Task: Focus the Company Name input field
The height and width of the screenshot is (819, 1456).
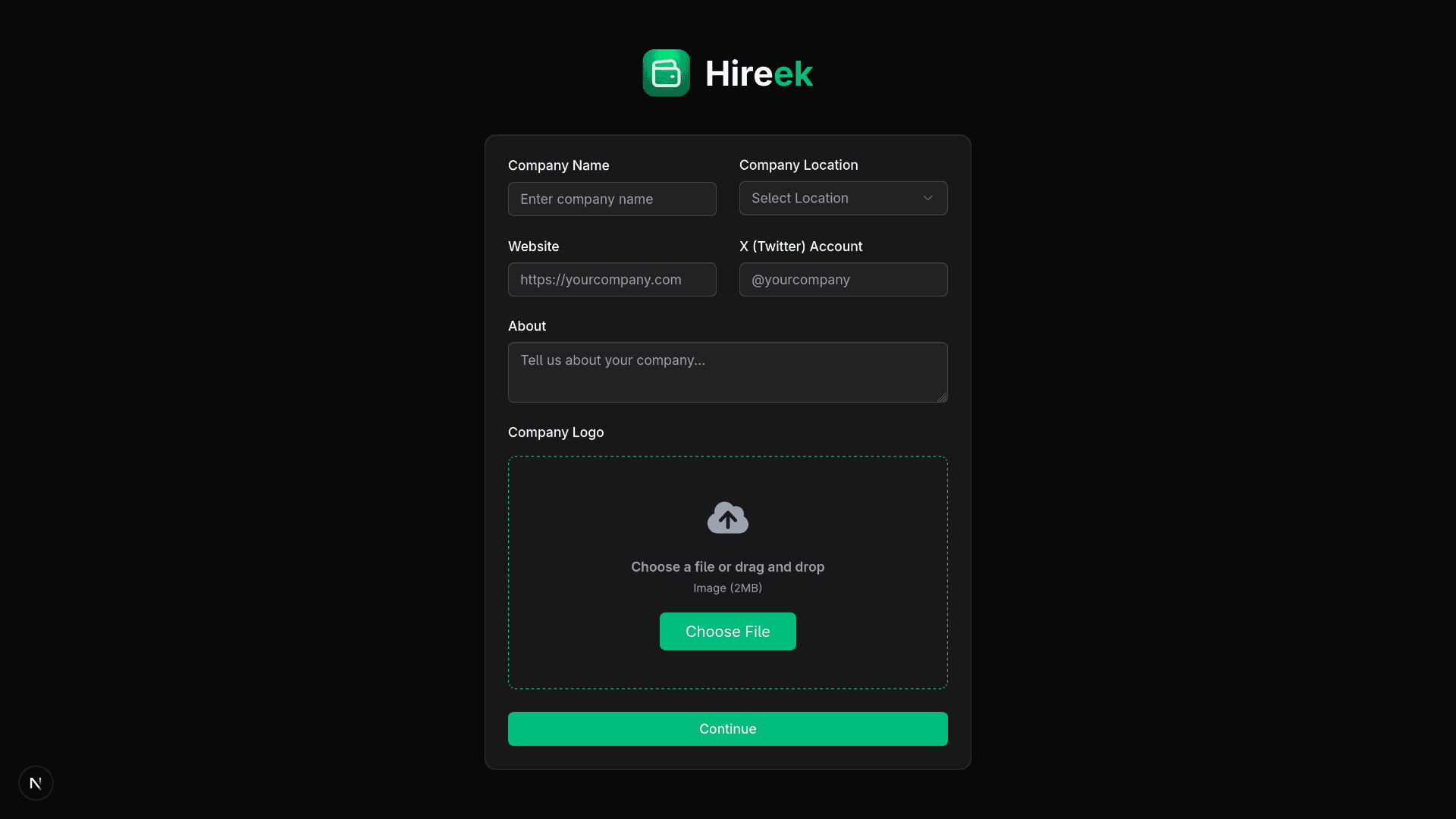Action: [x=612, y=199]
